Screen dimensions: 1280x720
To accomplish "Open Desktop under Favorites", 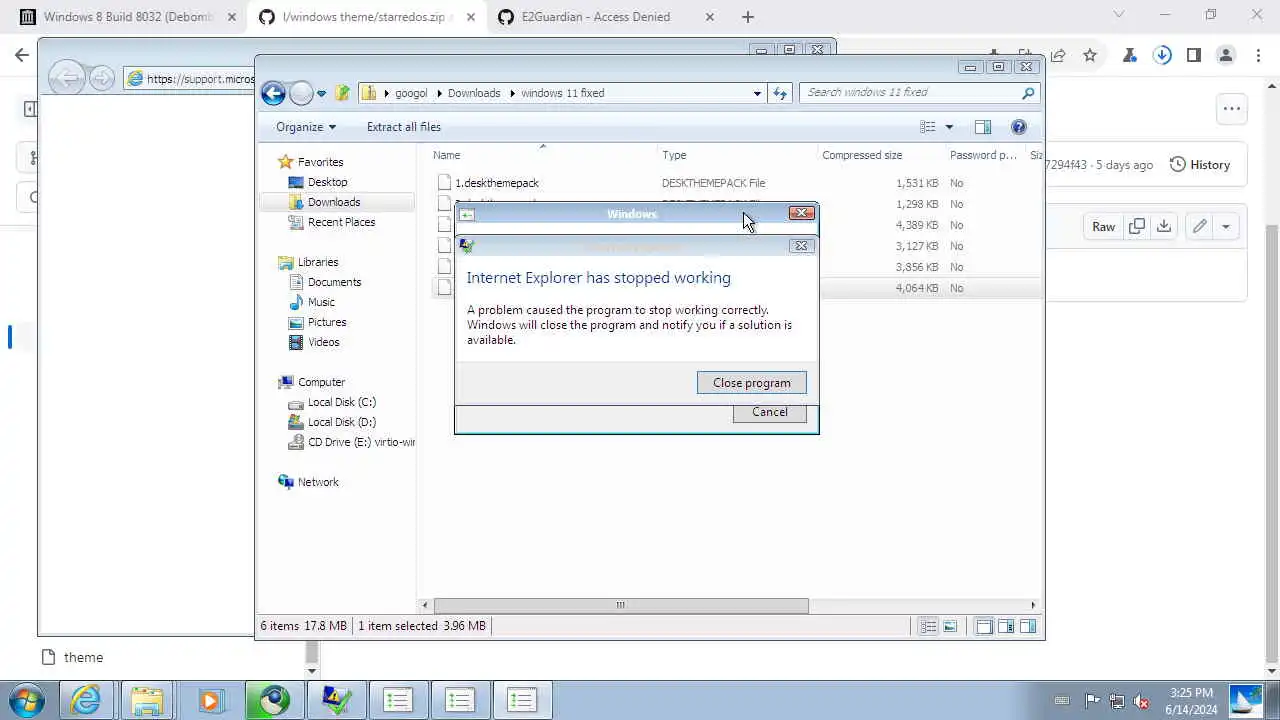I will [x=327, y=182].
